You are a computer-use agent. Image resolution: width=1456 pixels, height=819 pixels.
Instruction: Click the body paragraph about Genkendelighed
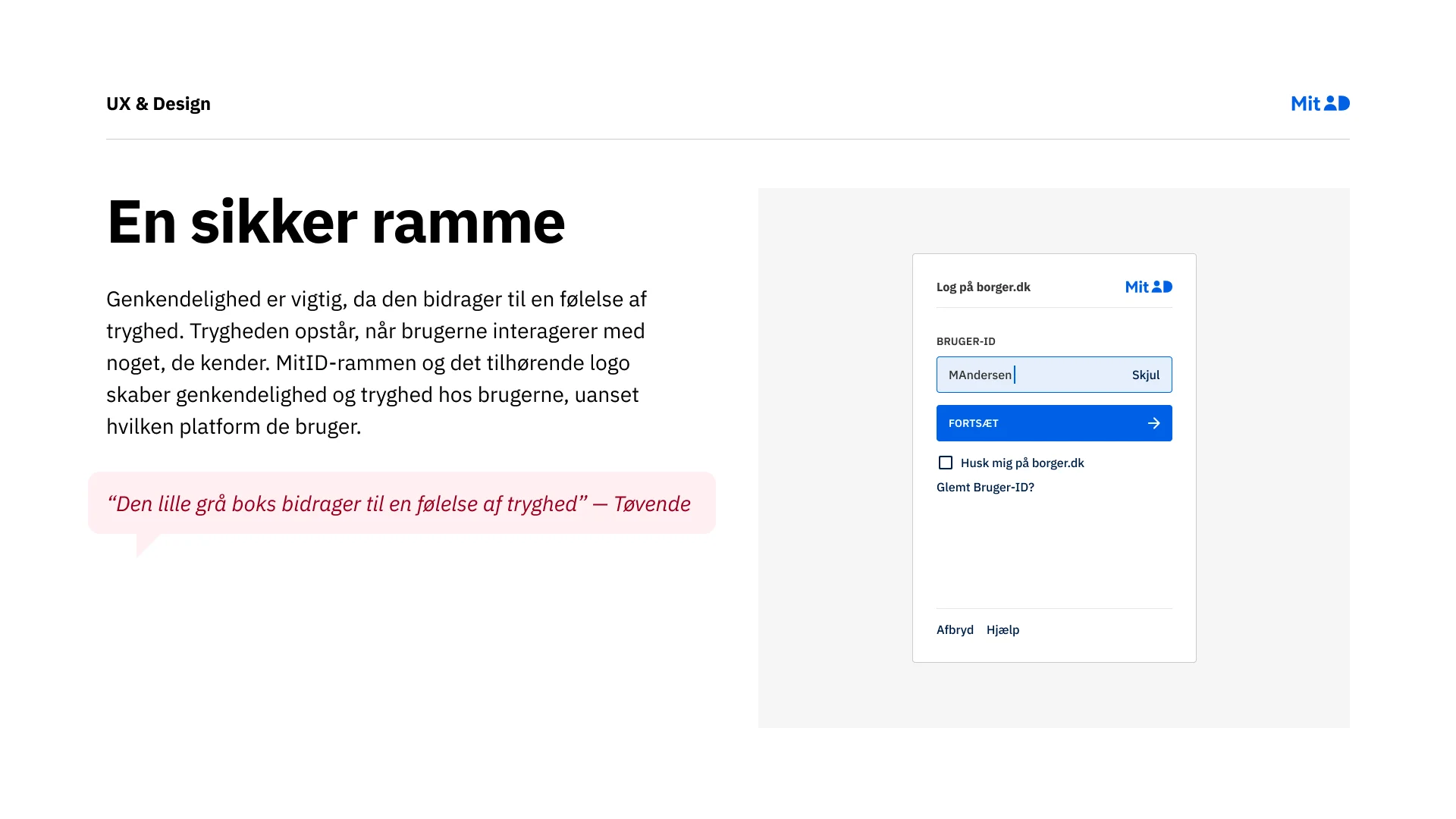click(376, 362)
